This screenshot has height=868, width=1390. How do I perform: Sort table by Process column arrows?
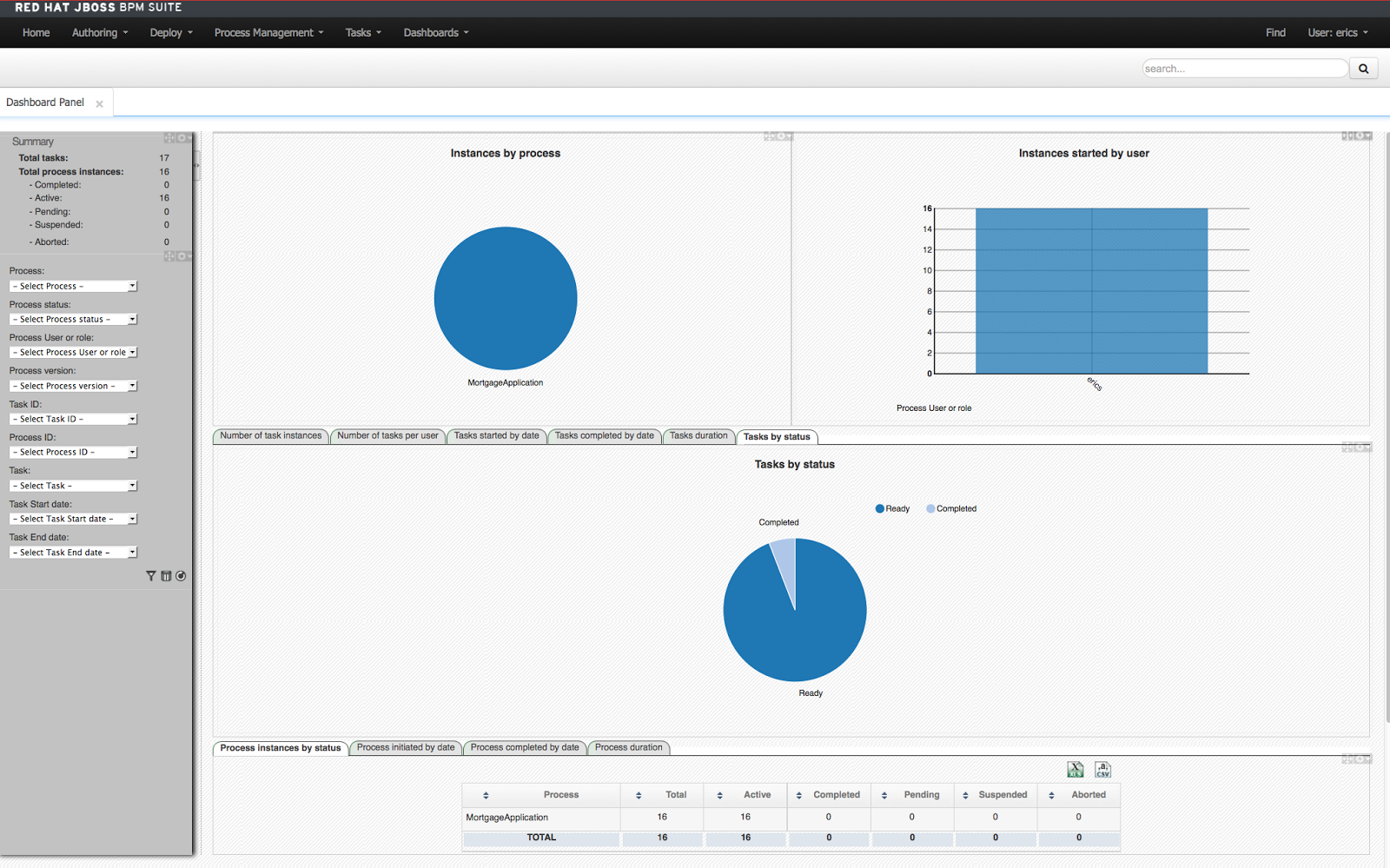point(486,795)
